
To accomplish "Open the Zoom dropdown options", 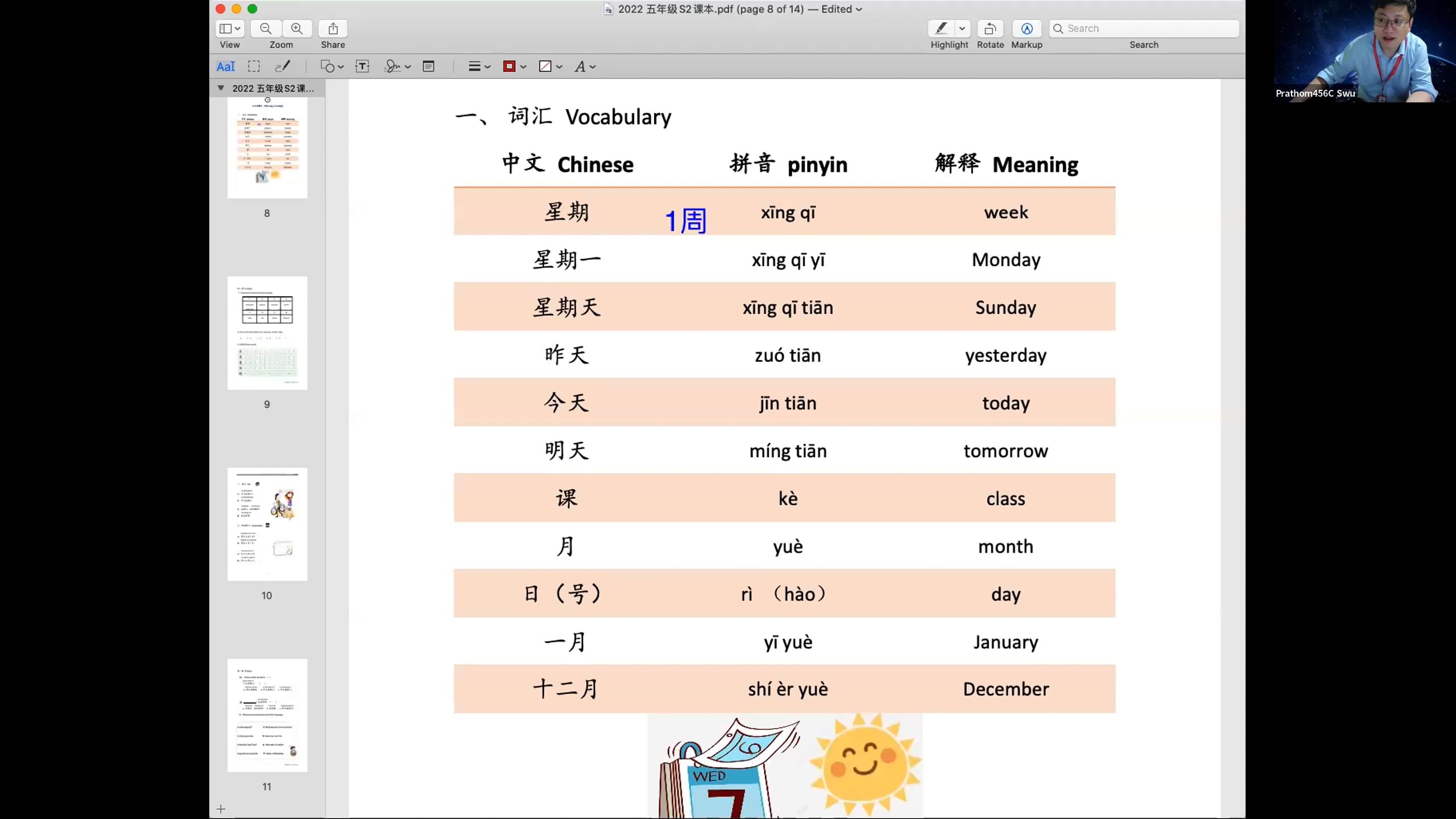I will click(x=281, y=44).
